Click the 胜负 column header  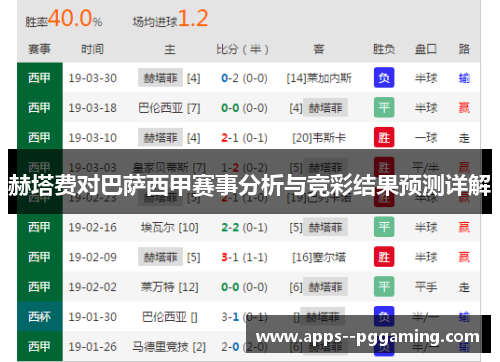[x=384, y=49]
